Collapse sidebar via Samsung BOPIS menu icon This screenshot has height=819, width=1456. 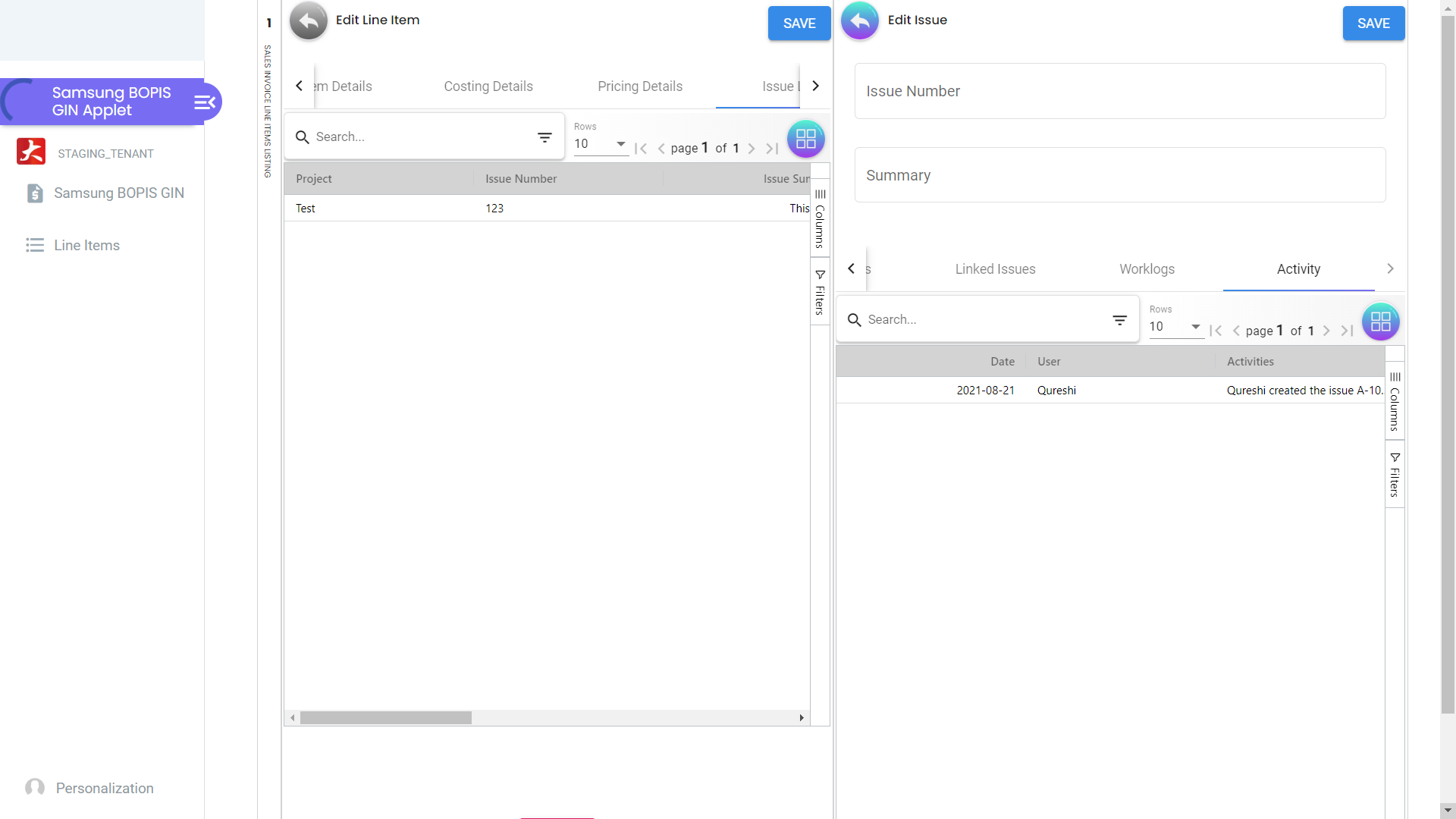pyautogui.click(x=205, y=102)
